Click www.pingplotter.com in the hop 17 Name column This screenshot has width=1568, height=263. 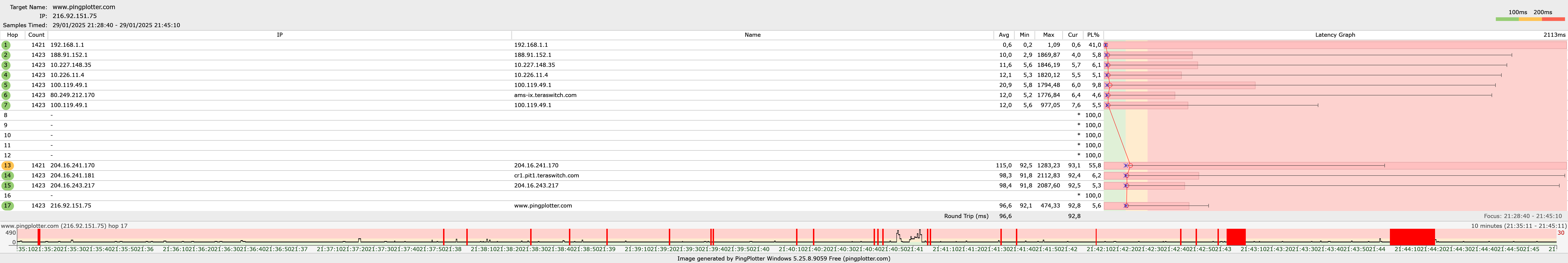(x=543, y=206)
